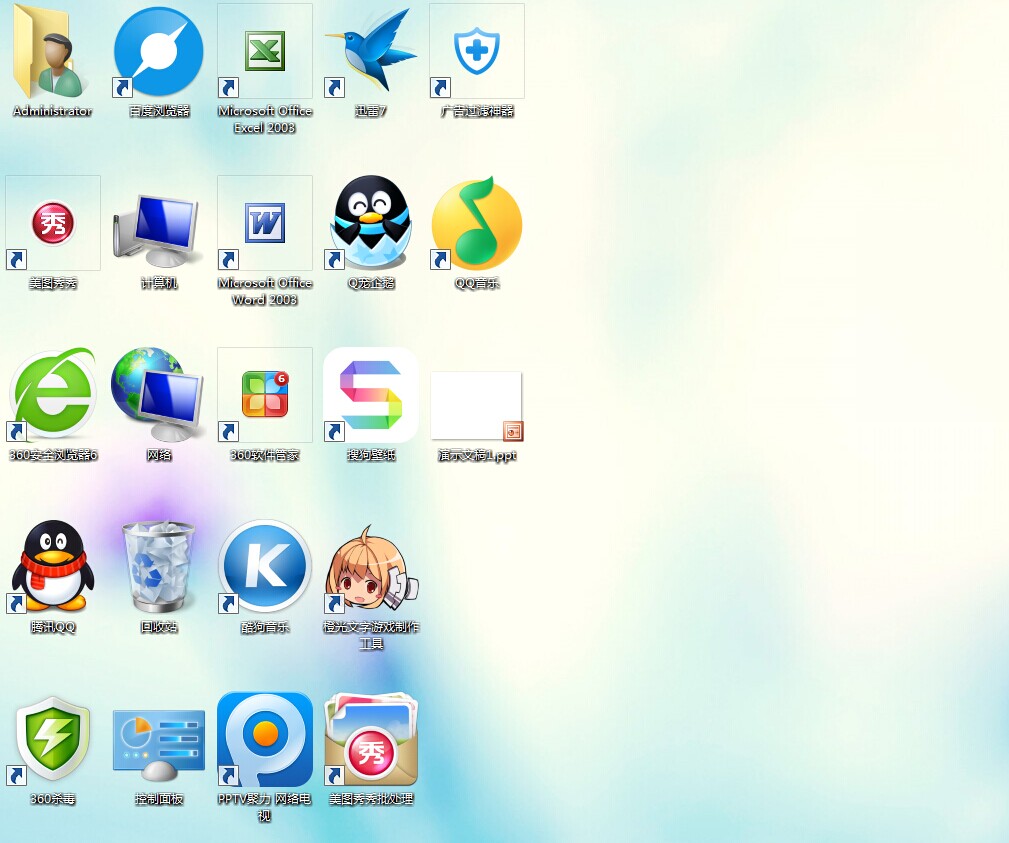Click the "Microsoft Office Excel 2003" label
Viewport: 1009px width, 843px height.
coord(265,119)
